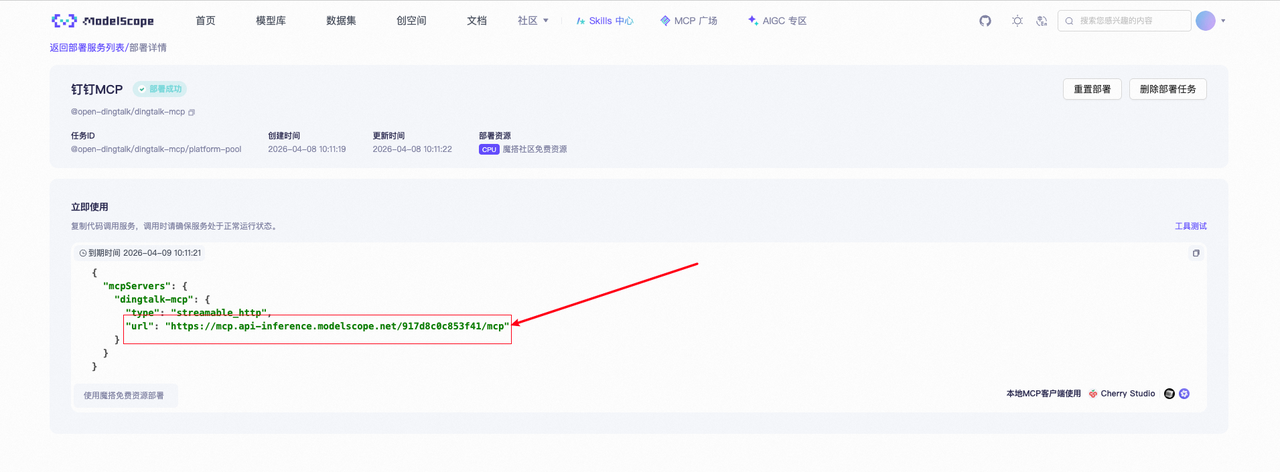The image size is (1280, 472).
Task: Follow the 返回部署服务列表 breadcrumb link
Action: 87,47
